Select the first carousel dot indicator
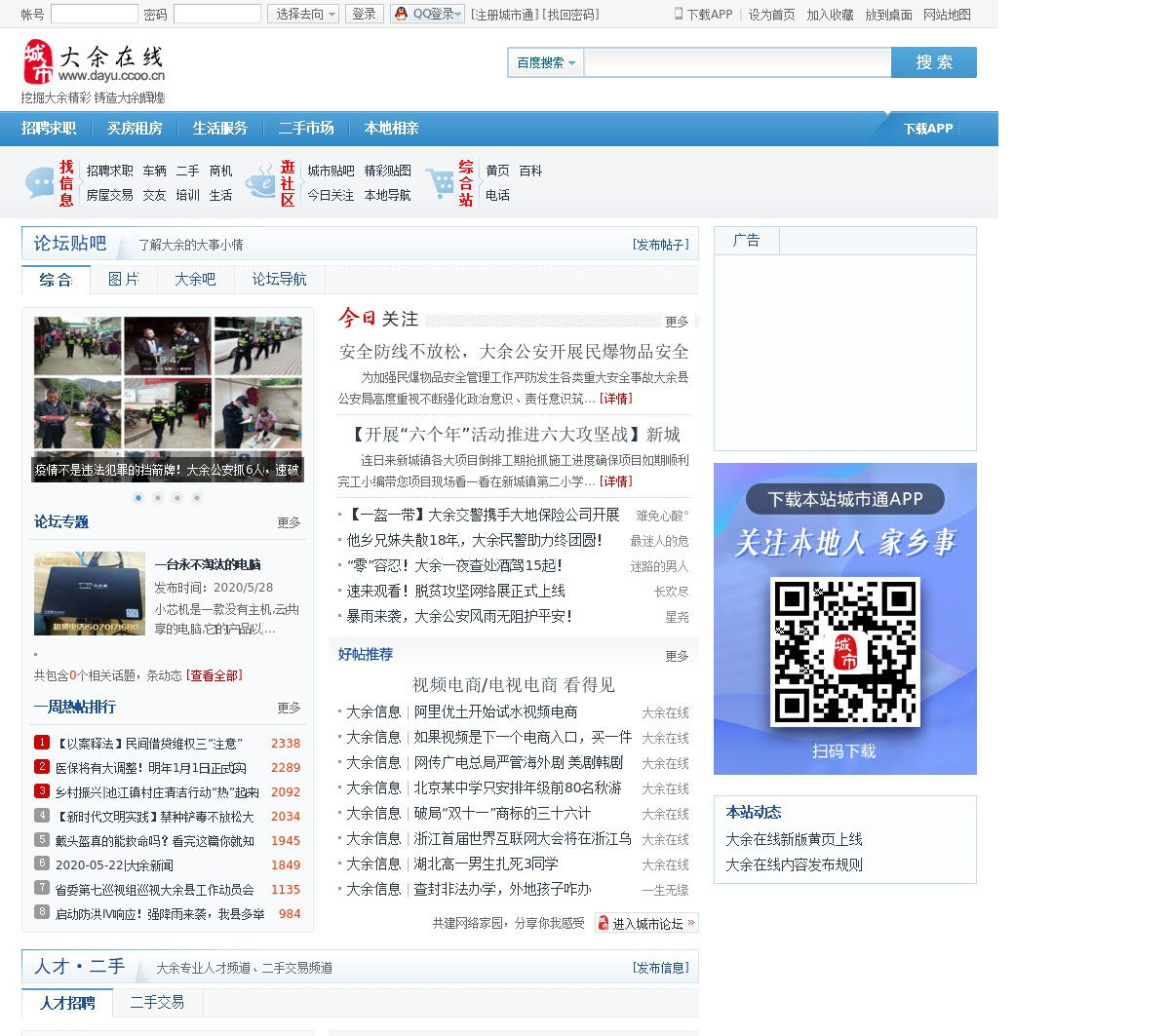Viewport: 1170px width, 1036px height. pos(138,498)
